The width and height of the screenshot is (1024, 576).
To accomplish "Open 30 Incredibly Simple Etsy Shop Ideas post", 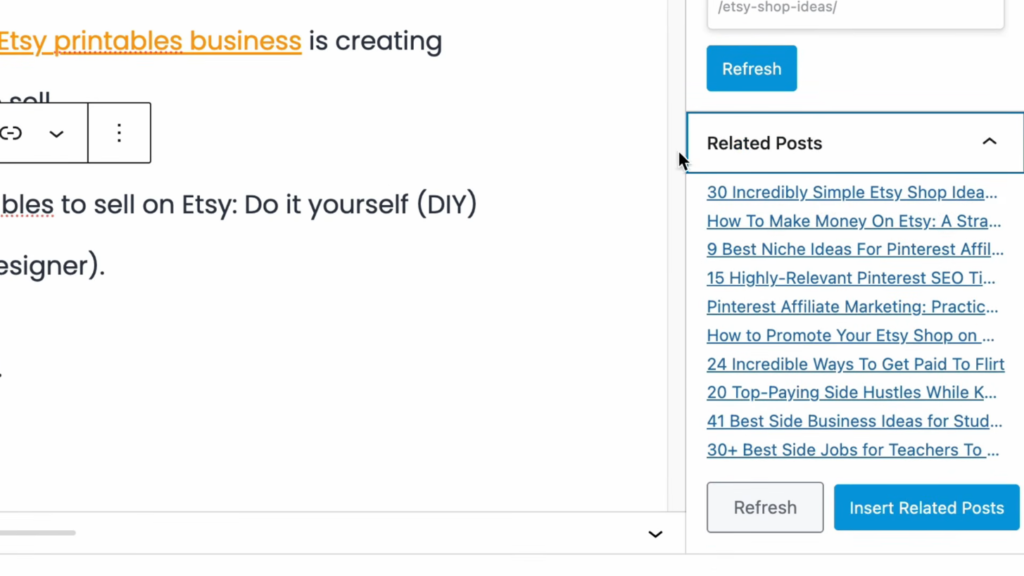I will tap(851, 192).
